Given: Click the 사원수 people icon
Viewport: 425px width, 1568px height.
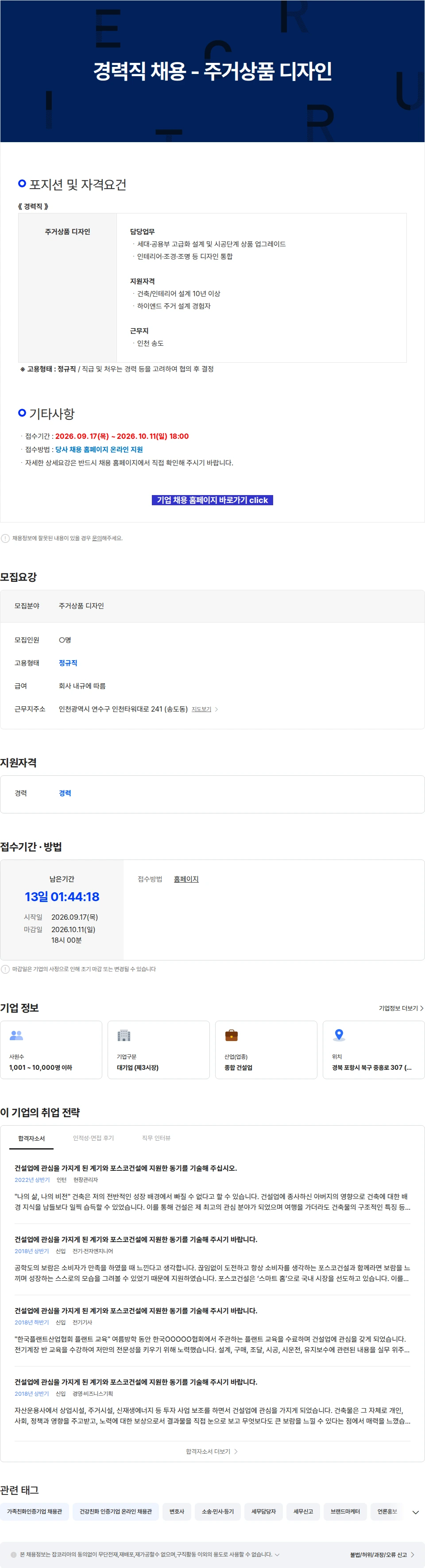Looking at the screenshot, I should [x=16, y=1035].
